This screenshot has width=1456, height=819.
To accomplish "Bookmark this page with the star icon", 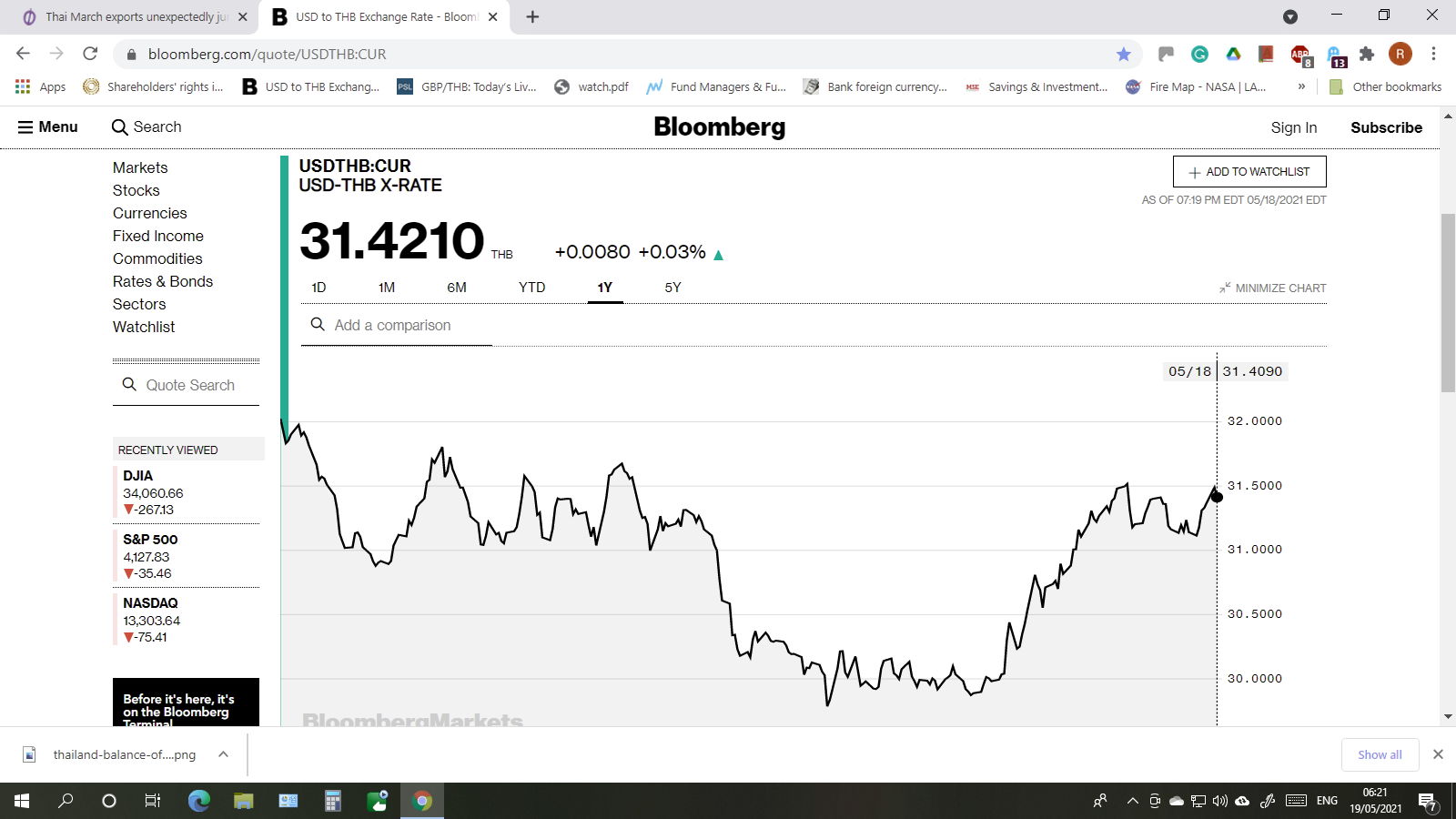I will 1124,55.
